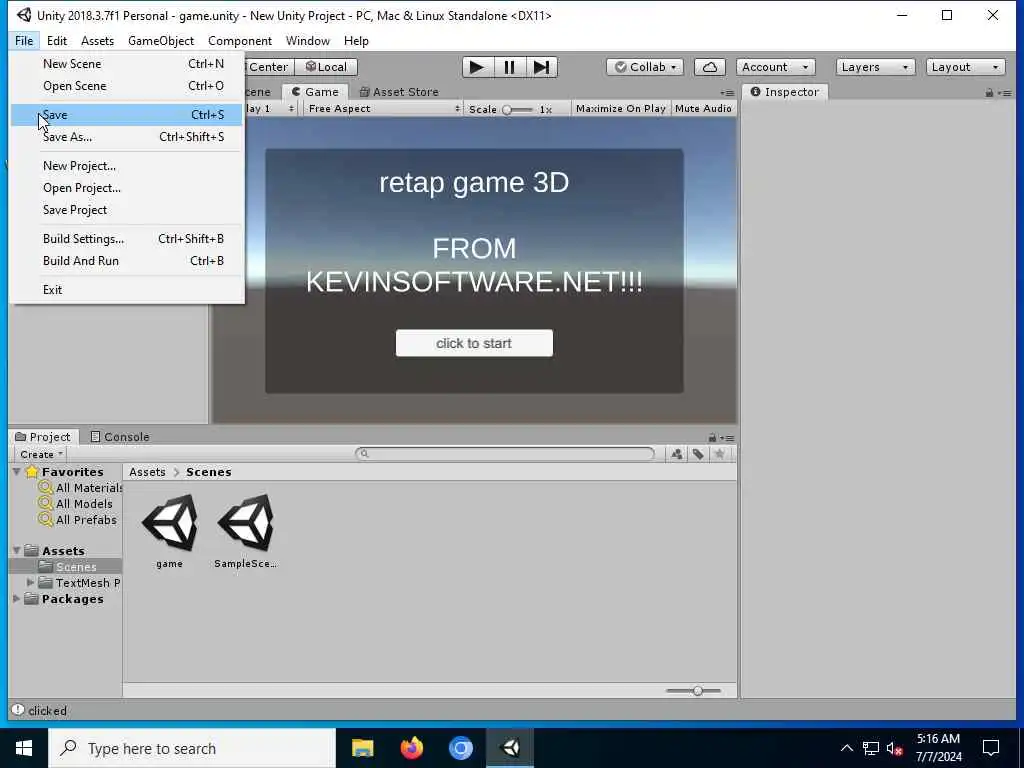Choose Save Project menu entry
This screenshot has width=1024, height=768.
tap(127, 210)
